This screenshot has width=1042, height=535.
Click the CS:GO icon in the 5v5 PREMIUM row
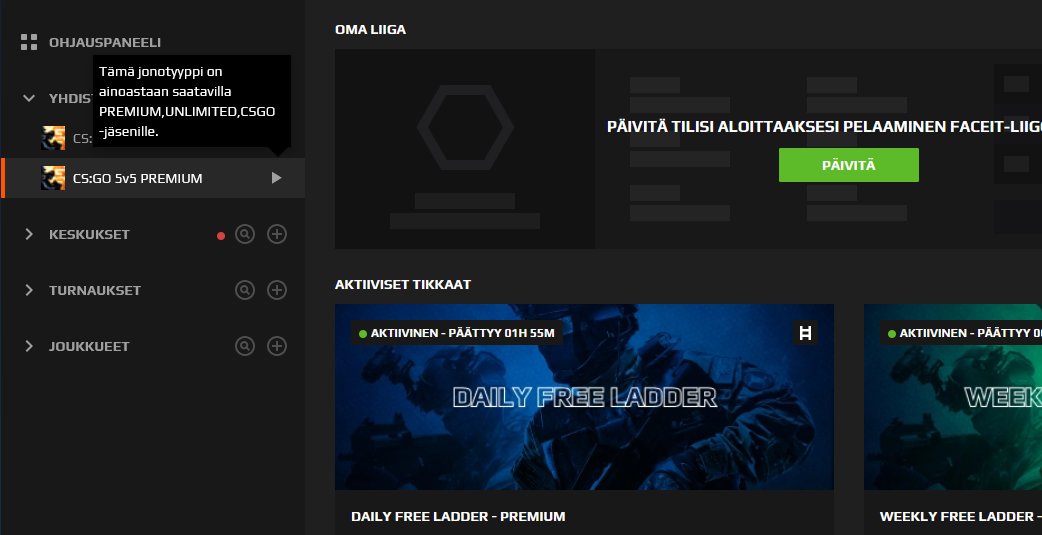click(x=53, y=178)
